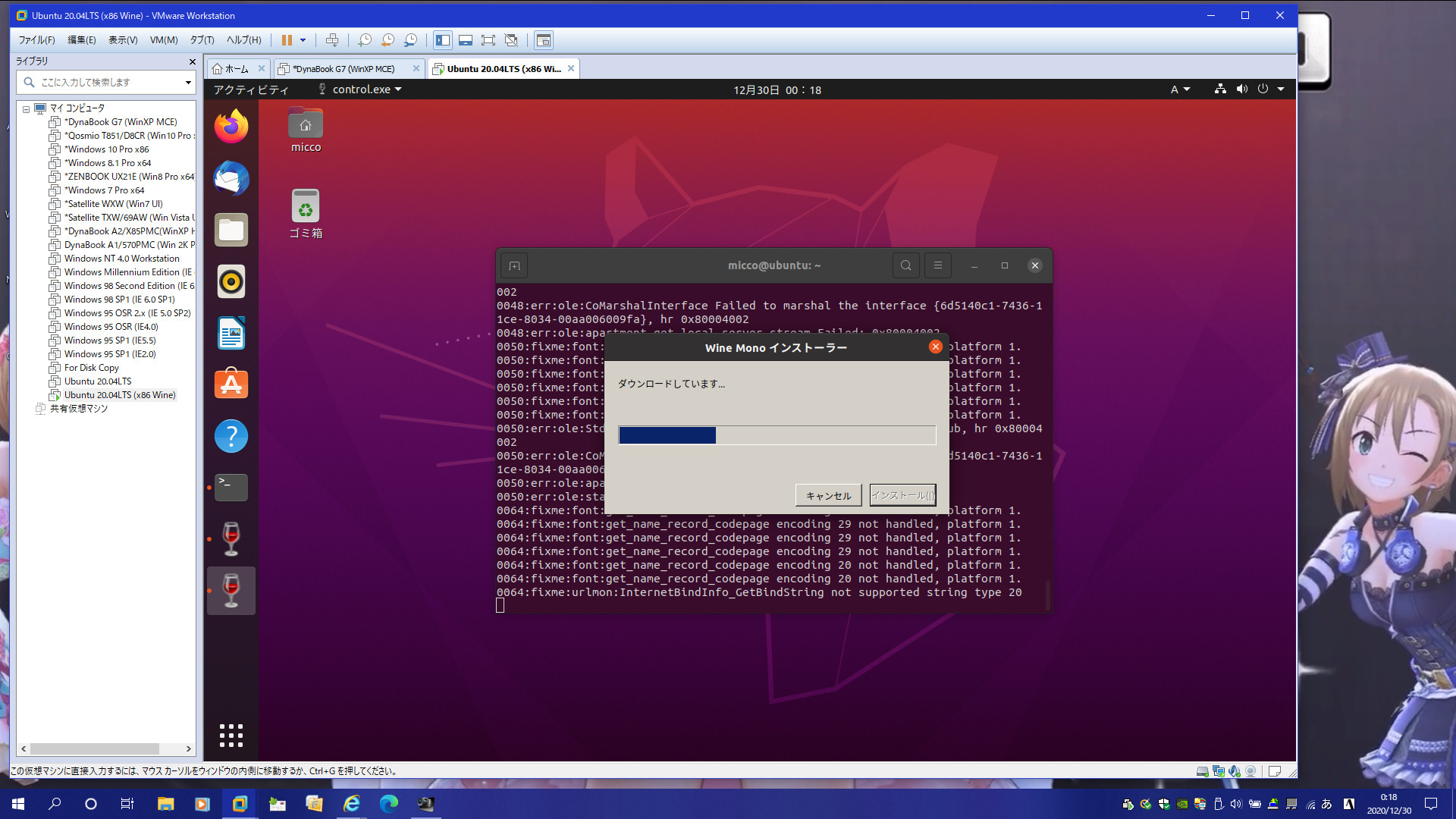Click アクティビティ in Ubuntu top bar

click(x=251, y=89)
